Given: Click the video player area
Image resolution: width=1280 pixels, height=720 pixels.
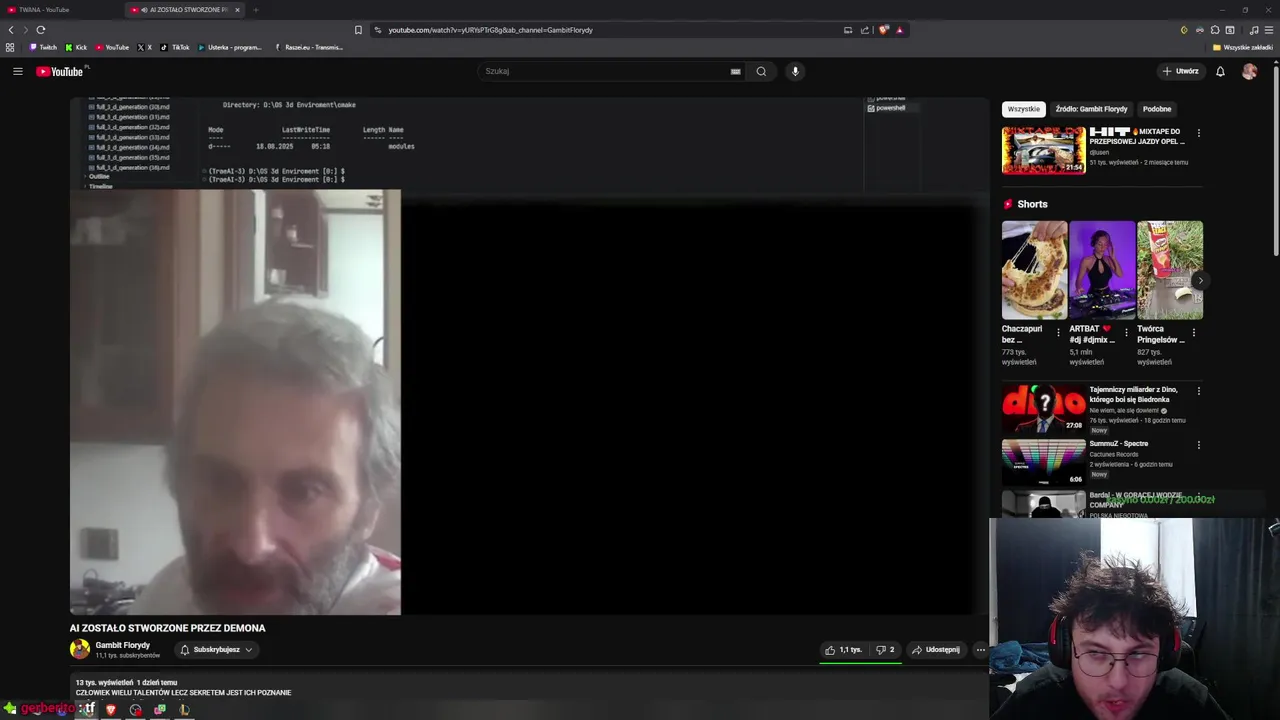Looking at the screenshot, I should coord(529,356).
